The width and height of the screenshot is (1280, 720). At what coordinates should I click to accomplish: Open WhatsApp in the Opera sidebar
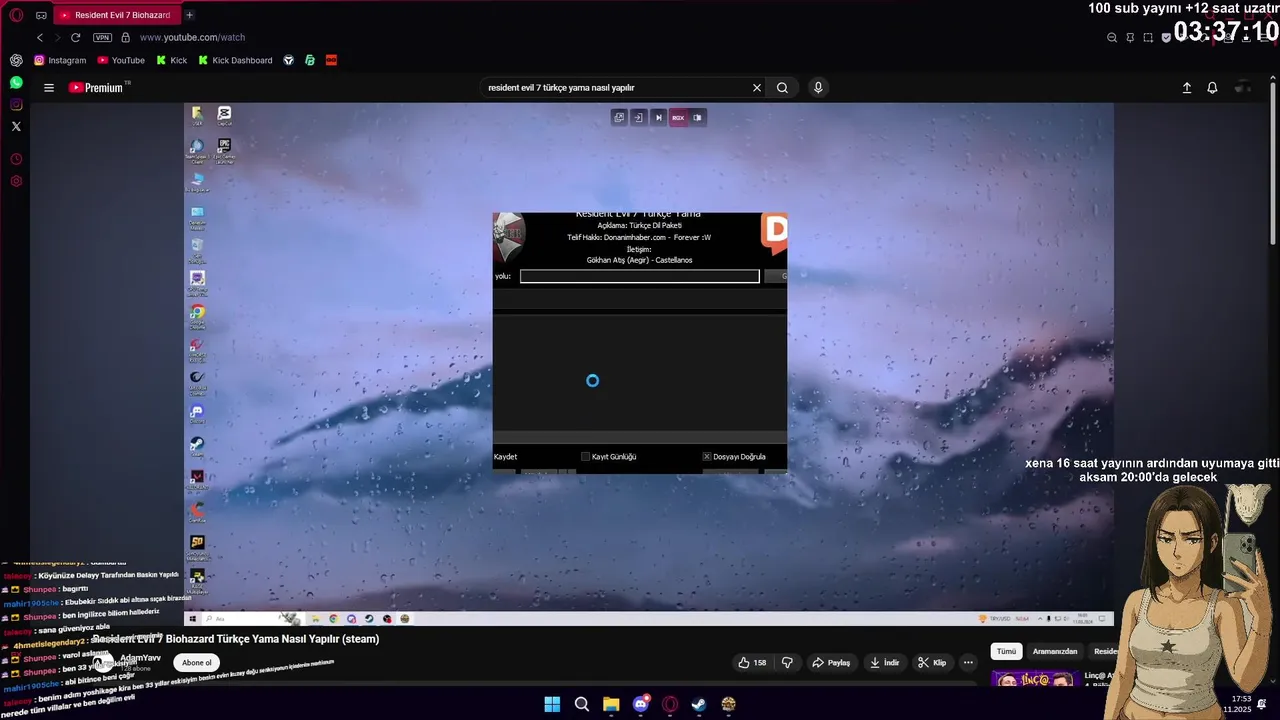coord(16,82)
